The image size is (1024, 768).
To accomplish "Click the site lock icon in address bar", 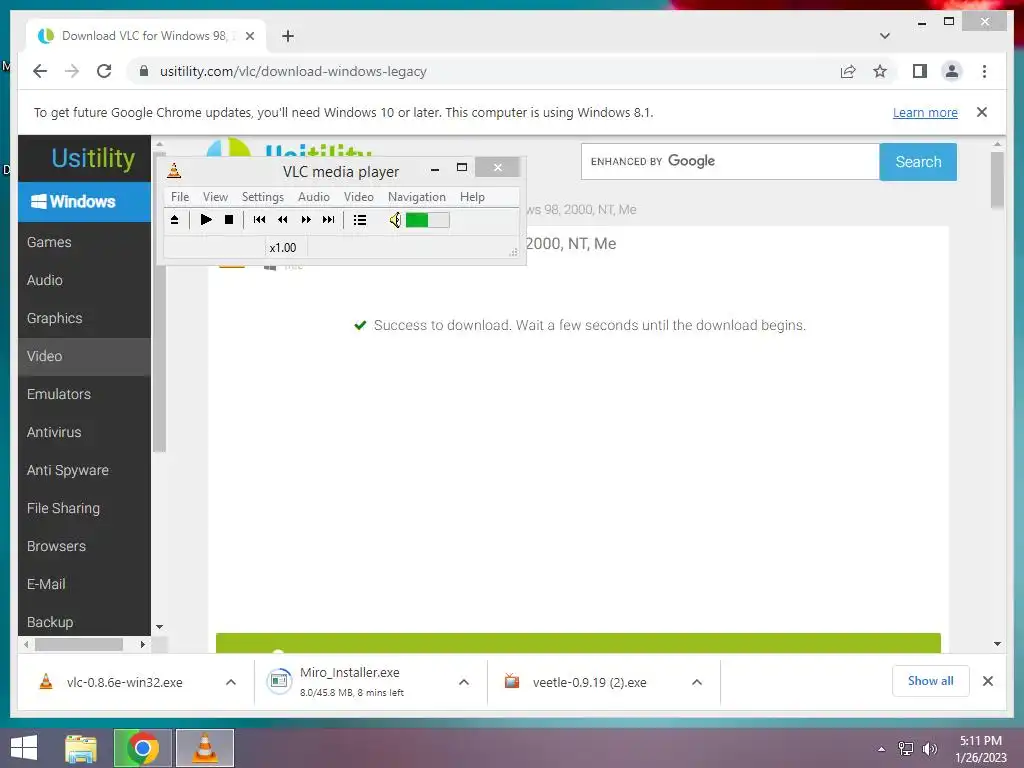I will pyautogui.click(x=144, y=71).
